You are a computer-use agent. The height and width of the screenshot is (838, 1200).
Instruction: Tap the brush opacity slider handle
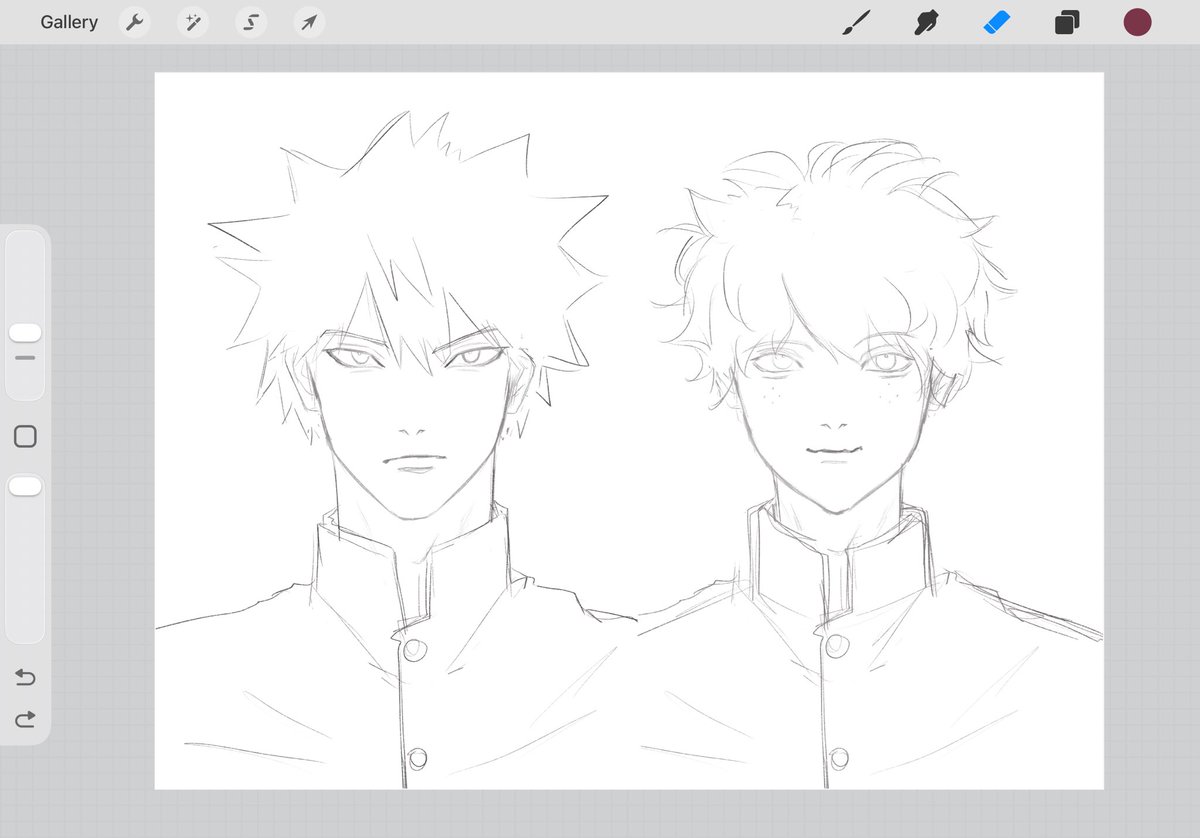pos(25,486)
